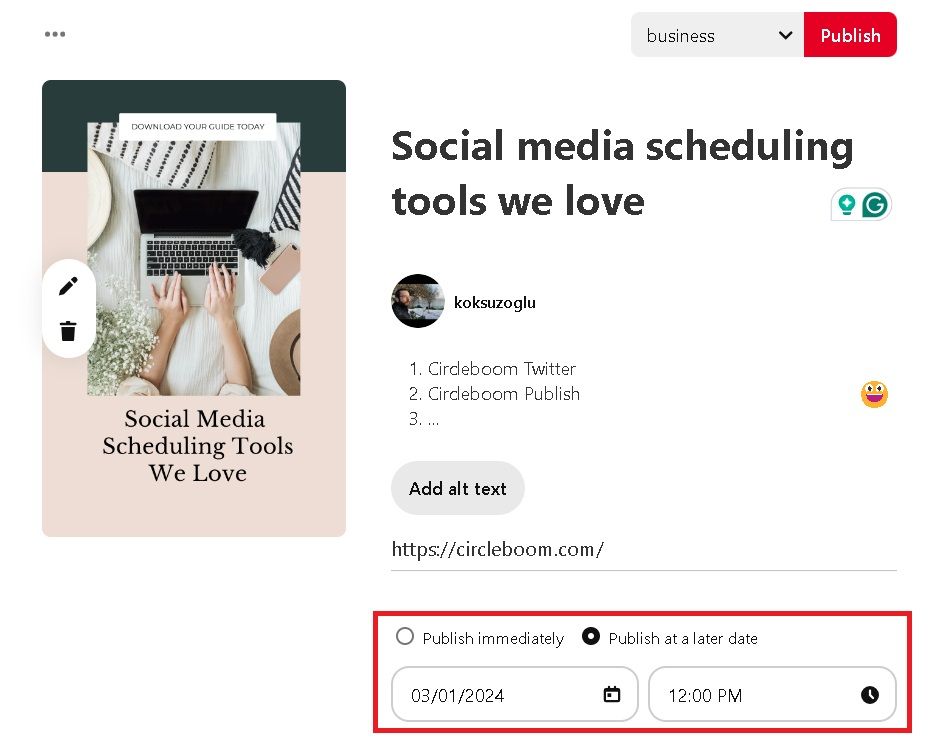The height and width of the screenshot is (738, 942).
Task: Open the Circleboom Twitter list item
Action: click(x=501, y=368)
